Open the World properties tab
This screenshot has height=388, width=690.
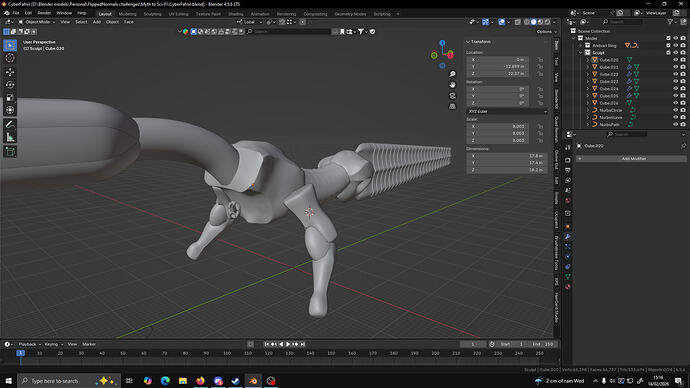pos(568,200)
